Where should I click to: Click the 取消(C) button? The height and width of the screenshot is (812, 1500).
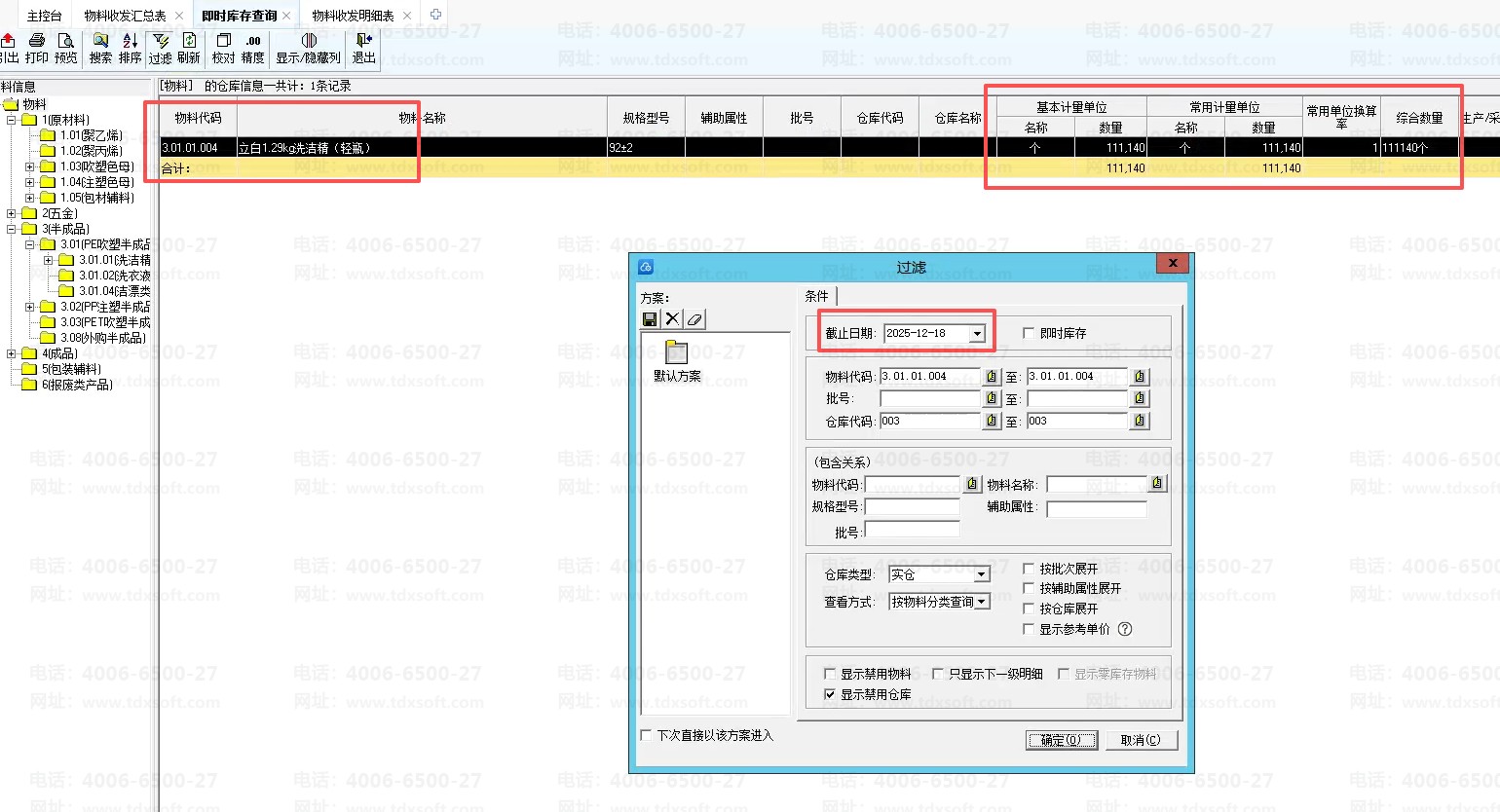1140,740
